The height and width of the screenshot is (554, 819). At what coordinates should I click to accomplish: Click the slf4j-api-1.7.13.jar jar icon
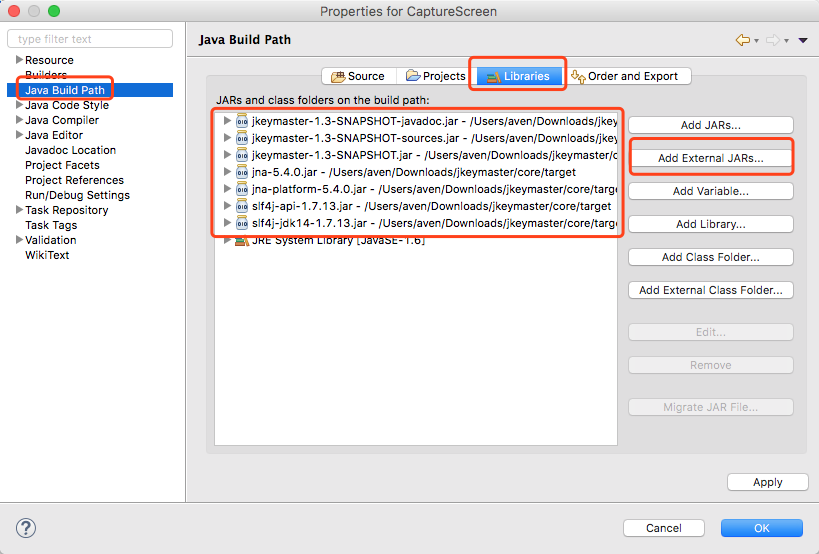point(242,206)
